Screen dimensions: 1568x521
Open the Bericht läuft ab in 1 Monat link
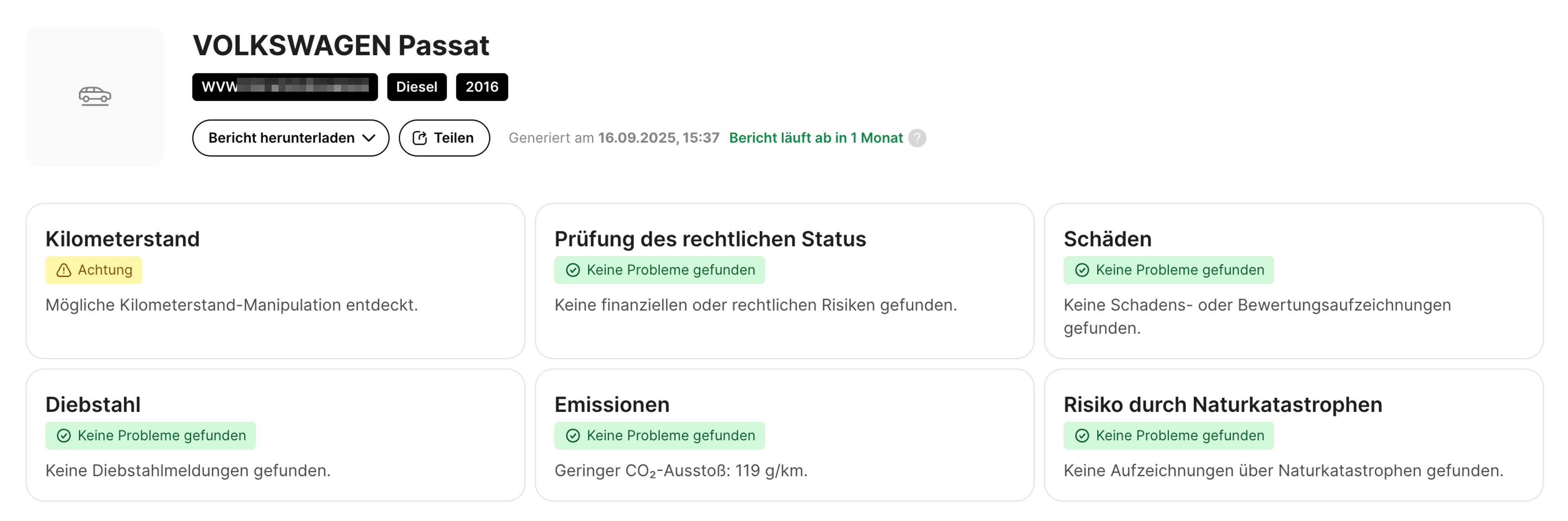point(816,139)
